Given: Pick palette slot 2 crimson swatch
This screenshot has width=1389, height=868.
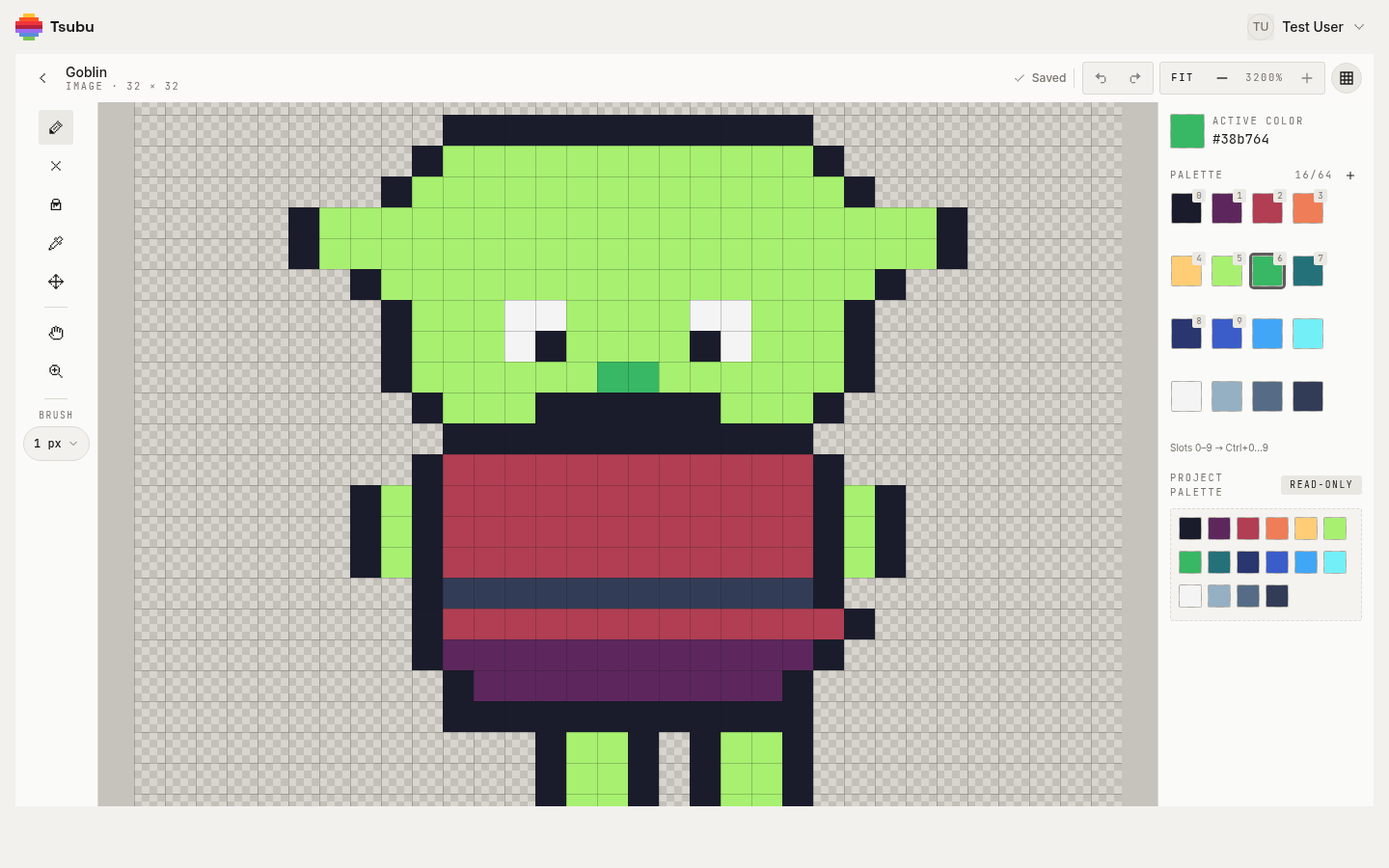Looking at the screenshot, I should click(x=1267, y=208).
